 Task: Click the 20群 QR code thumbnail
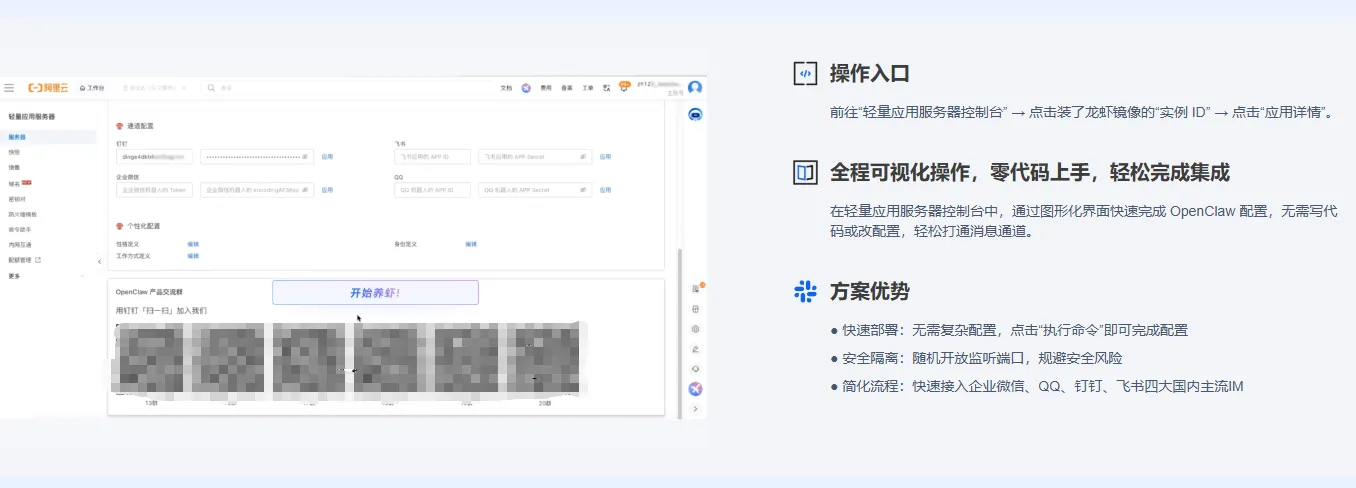point(543,358)
